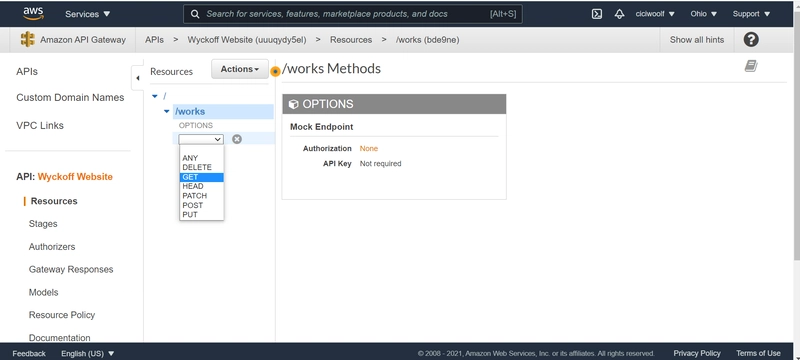Open Resource Policy in the sidebar
The image size is (800, 360).
click(x=62, y=315)
